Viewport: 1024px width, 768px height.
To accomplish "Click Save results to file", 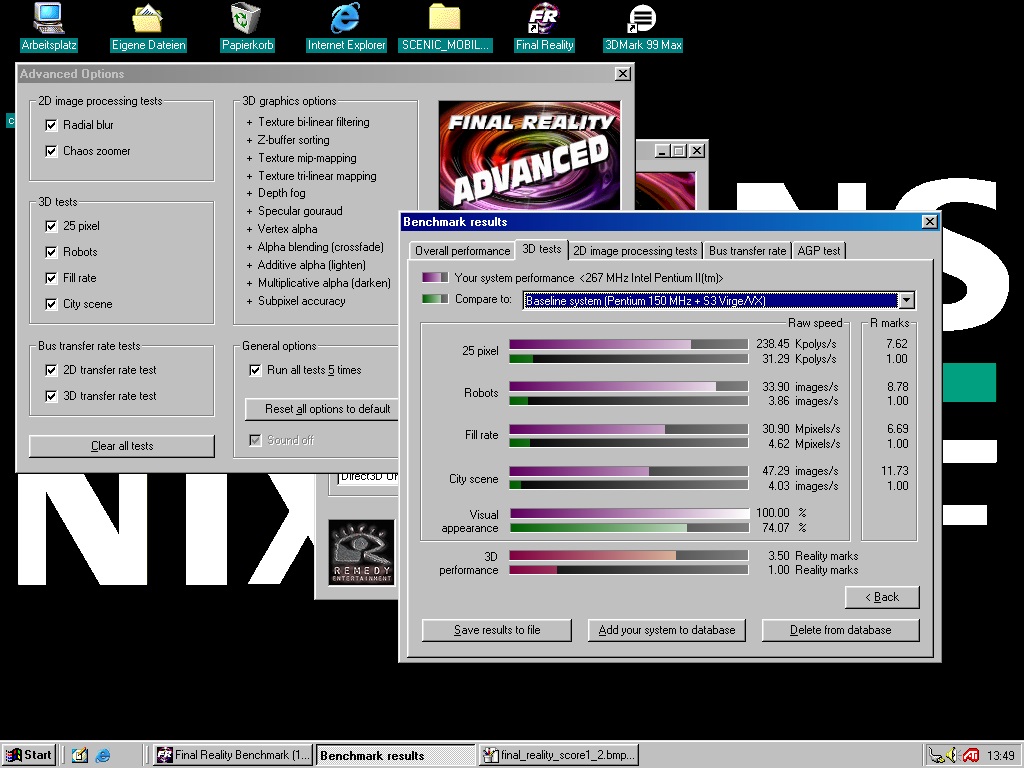I will [x=497, y=630].
